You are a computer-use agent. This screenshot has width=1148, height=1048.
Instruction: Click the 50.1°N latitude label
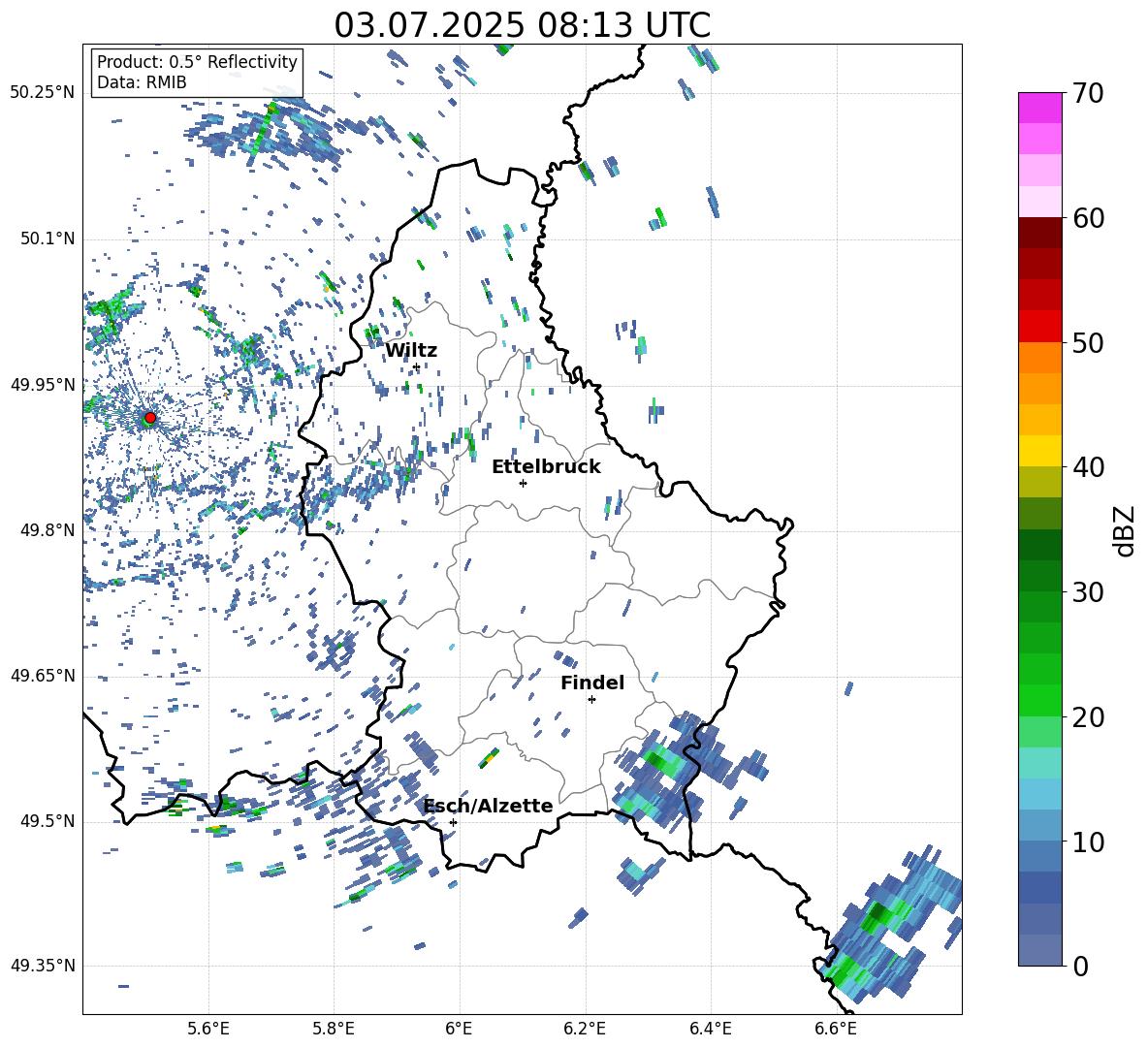pyautogui.click(x=48, y=239)
